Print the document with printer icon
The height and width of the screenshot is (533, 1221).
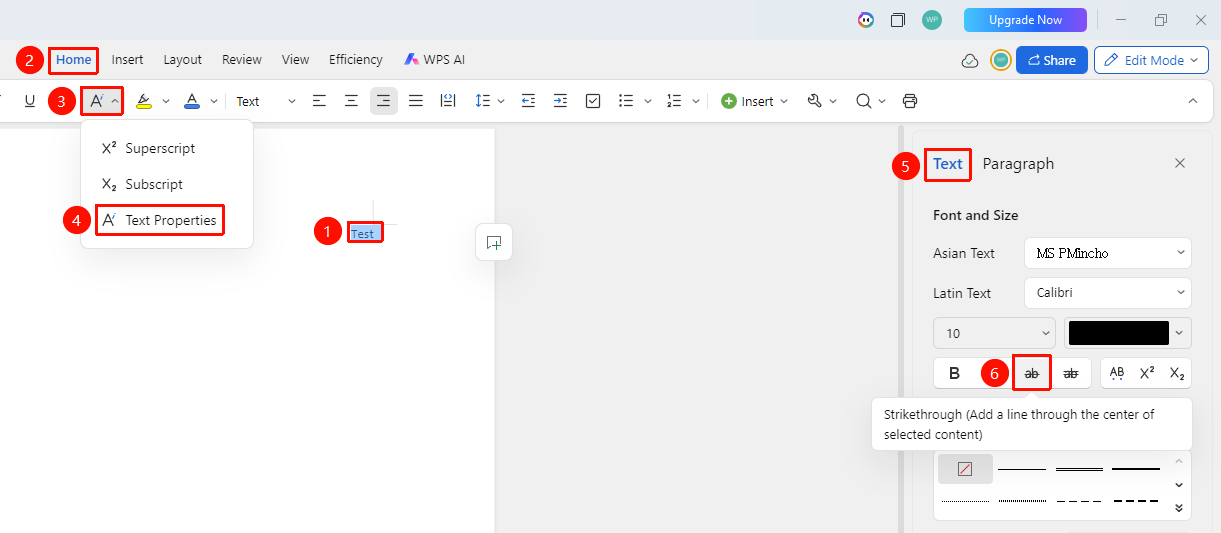point(910,101)
